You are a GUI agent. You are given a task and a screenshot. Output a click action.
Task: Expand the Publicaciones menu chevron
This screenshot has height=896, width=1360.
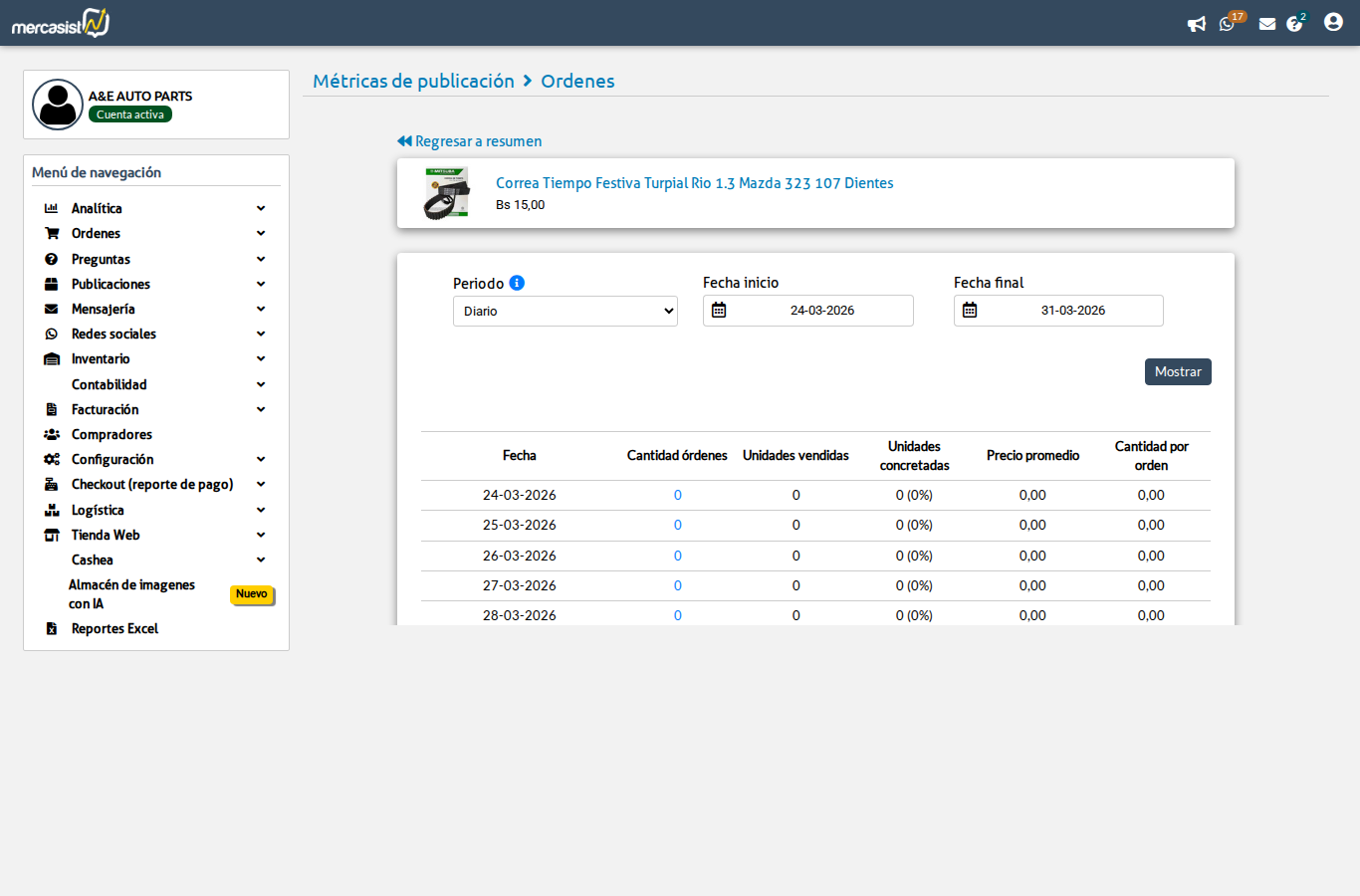point(261,284)
